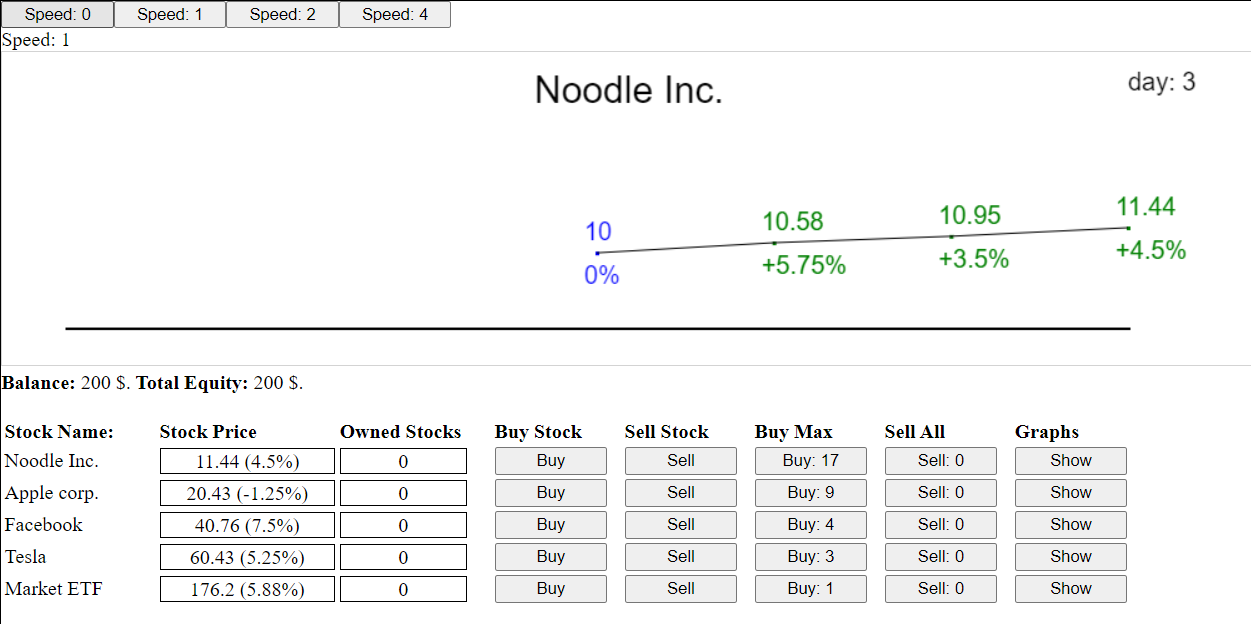Show the Apple corp. graph
This screenshot has width=1251, height=624.
point(1071,493)
